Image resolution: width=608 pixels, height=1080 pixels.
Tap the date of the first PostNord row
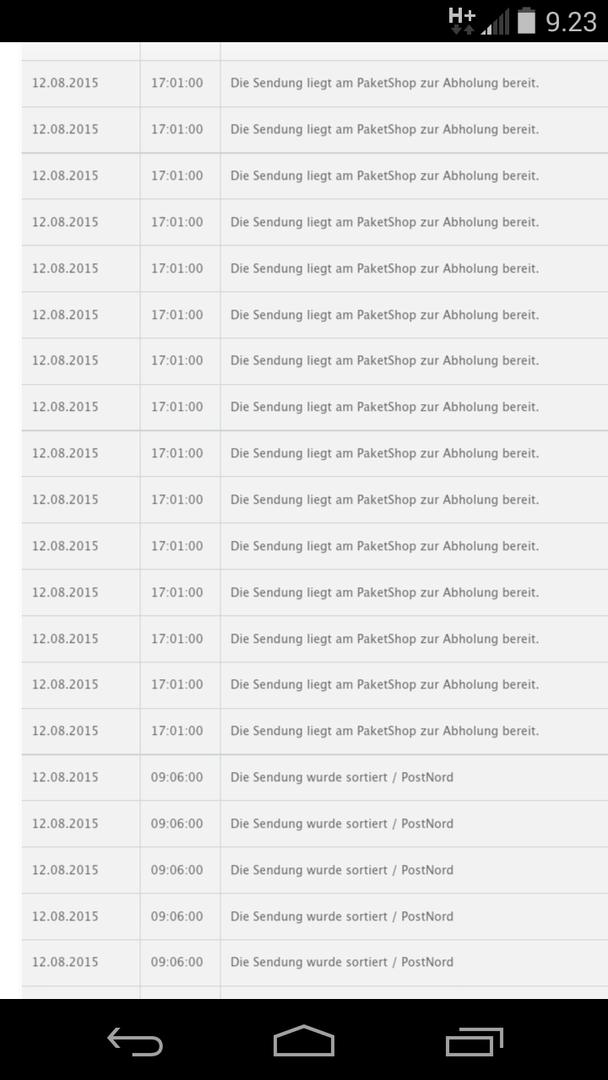65,777
